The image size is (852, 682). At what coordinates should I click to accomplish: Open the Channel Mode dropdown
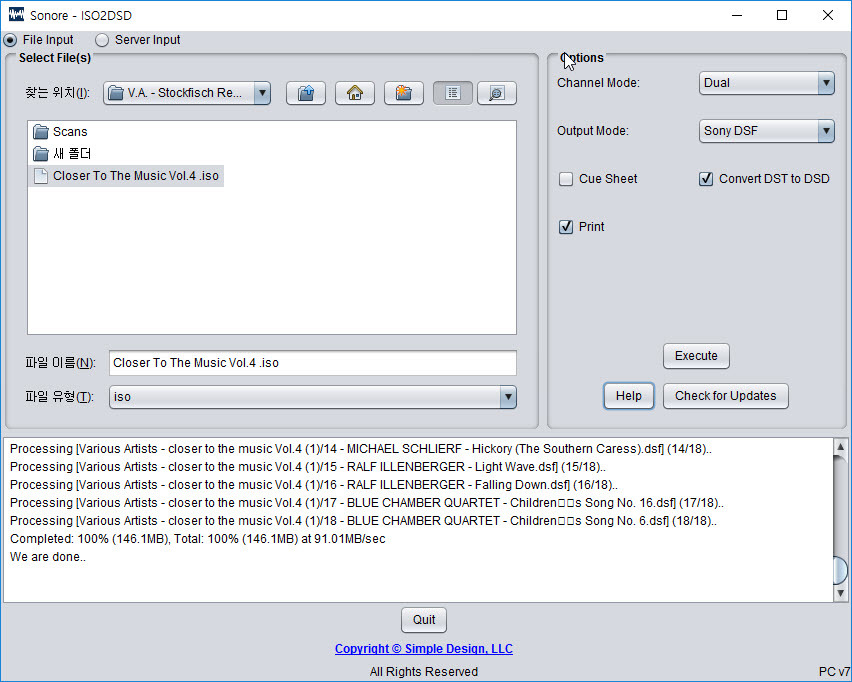coord(767,83)
